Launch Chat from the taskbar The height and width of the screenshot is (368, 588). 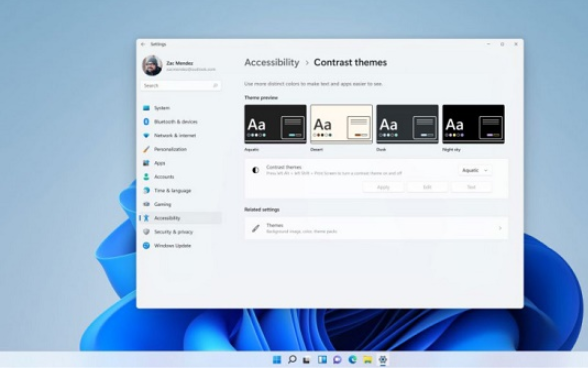(x=337, y=360)
